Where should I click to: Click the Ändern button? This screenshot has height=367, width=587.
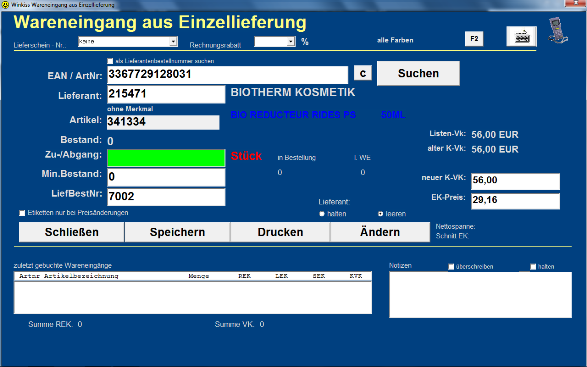click(x=380, y=232)
